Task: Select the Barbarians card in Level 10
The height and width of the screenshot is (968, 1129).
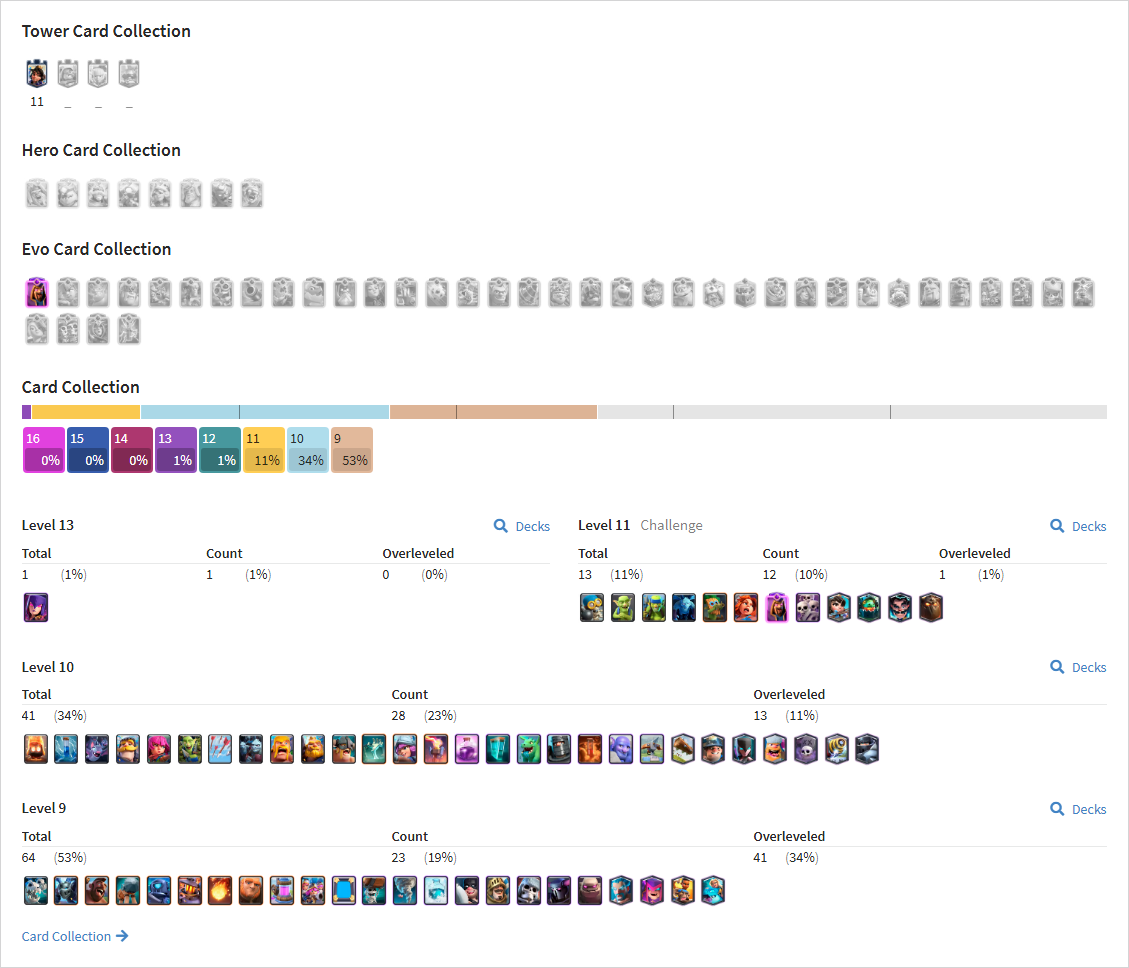Action: (x=282, y=749)
